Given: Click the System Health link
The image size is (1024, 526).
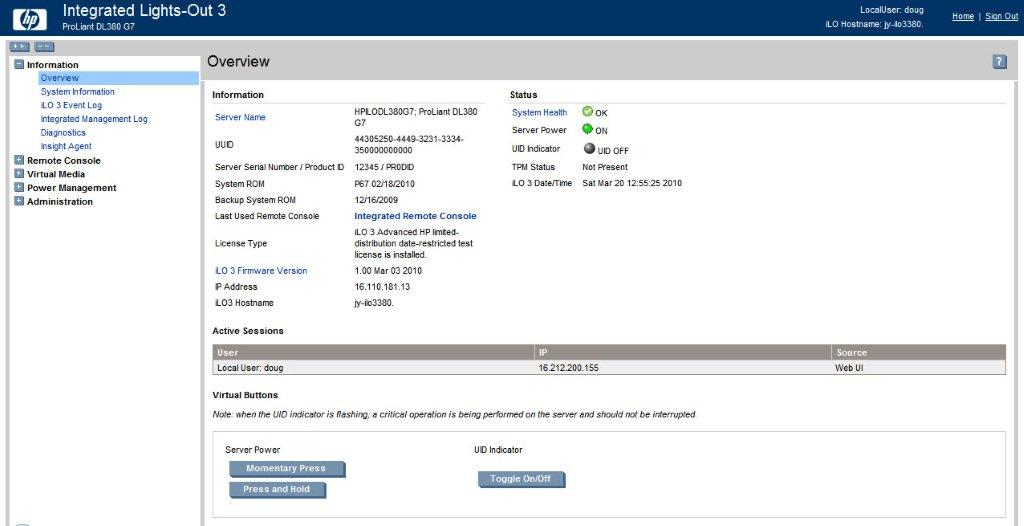Looking at the screenshot, I should click(539, 112).
